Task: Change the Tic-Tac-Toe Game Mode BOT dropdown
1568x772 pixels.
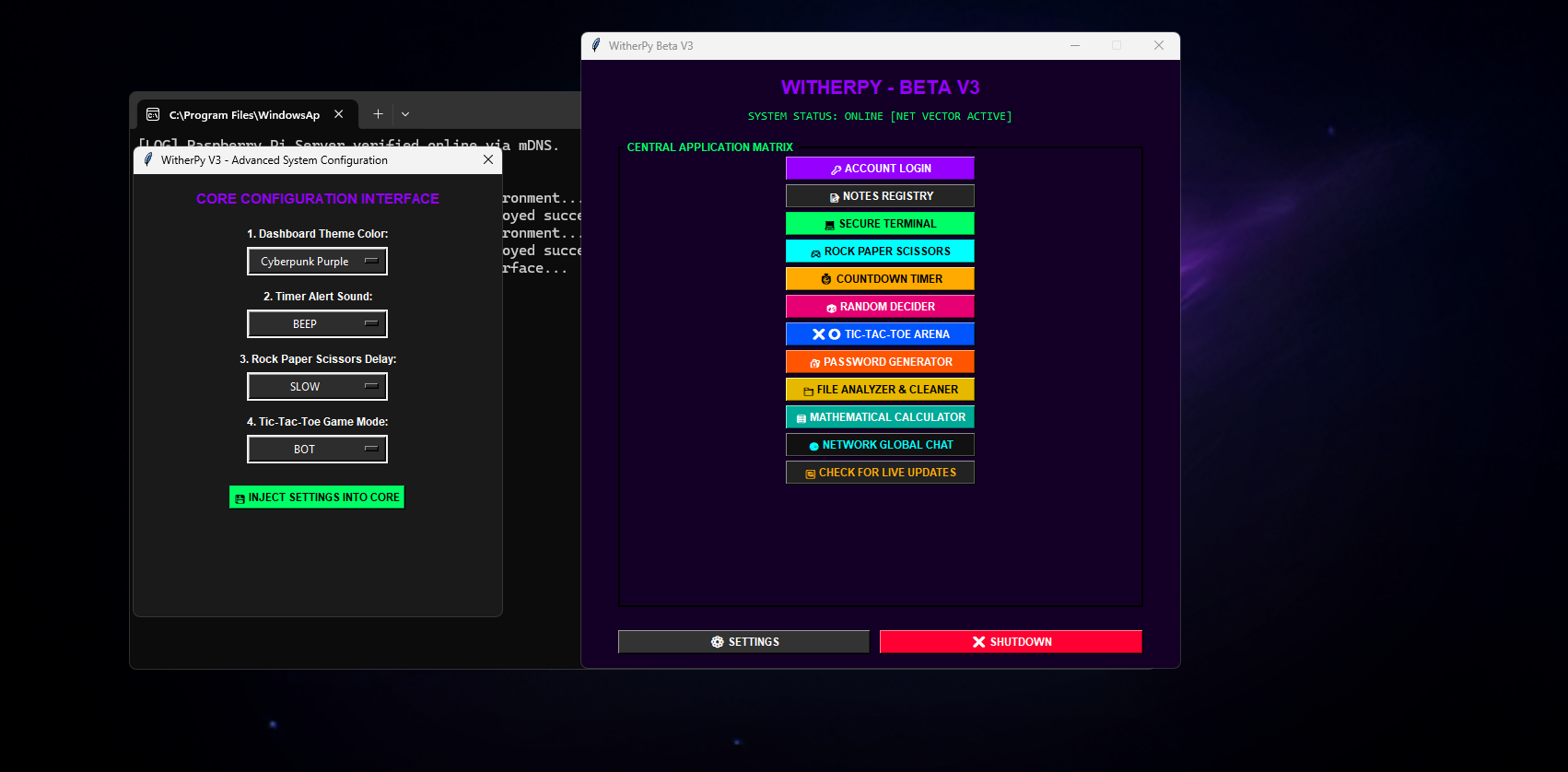Action: [x=317, y=450]
